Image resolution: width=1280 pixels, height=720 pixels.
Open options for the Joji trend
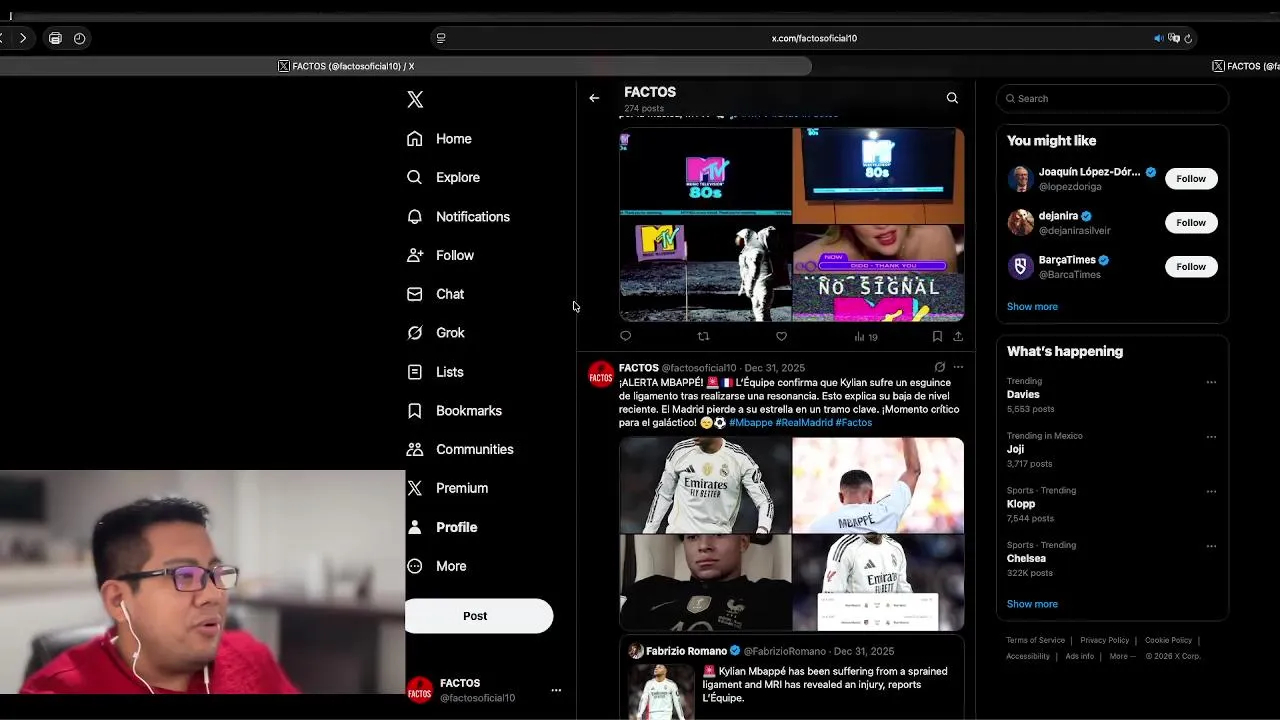(x=1211, y=437)
